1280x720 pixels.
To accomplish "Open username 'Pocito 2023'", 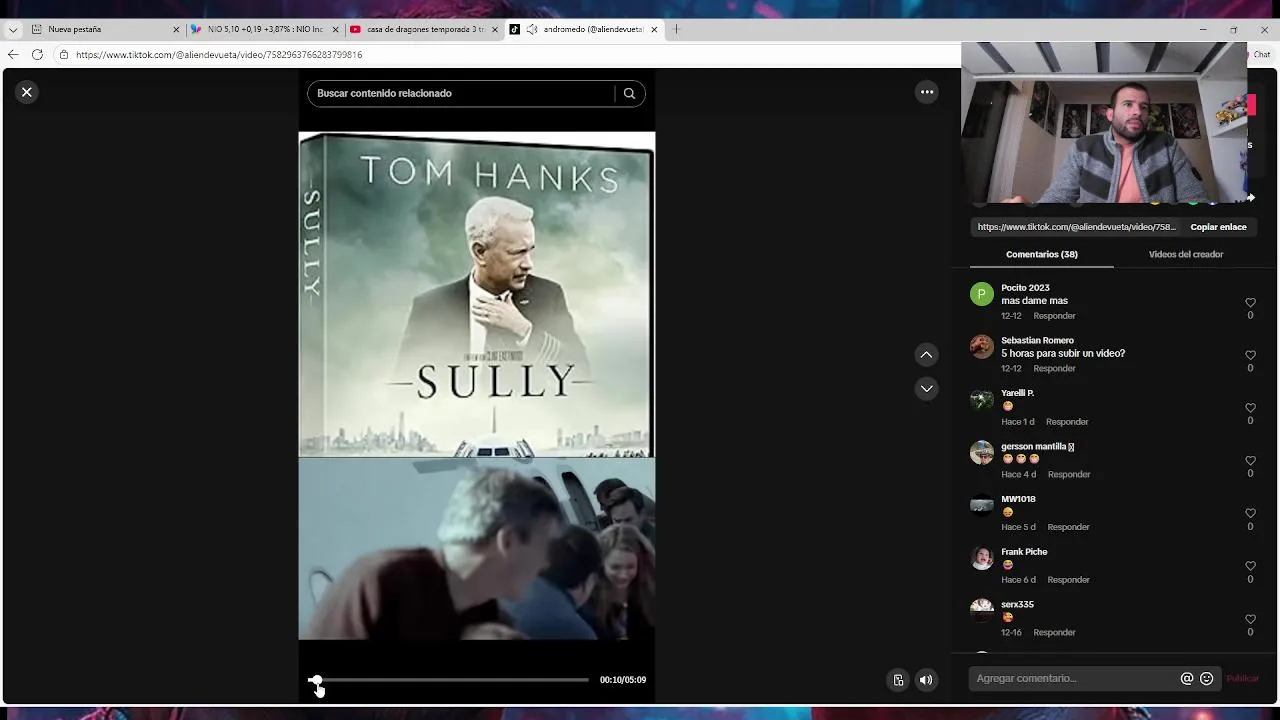I will click(x=1025, y=288).
